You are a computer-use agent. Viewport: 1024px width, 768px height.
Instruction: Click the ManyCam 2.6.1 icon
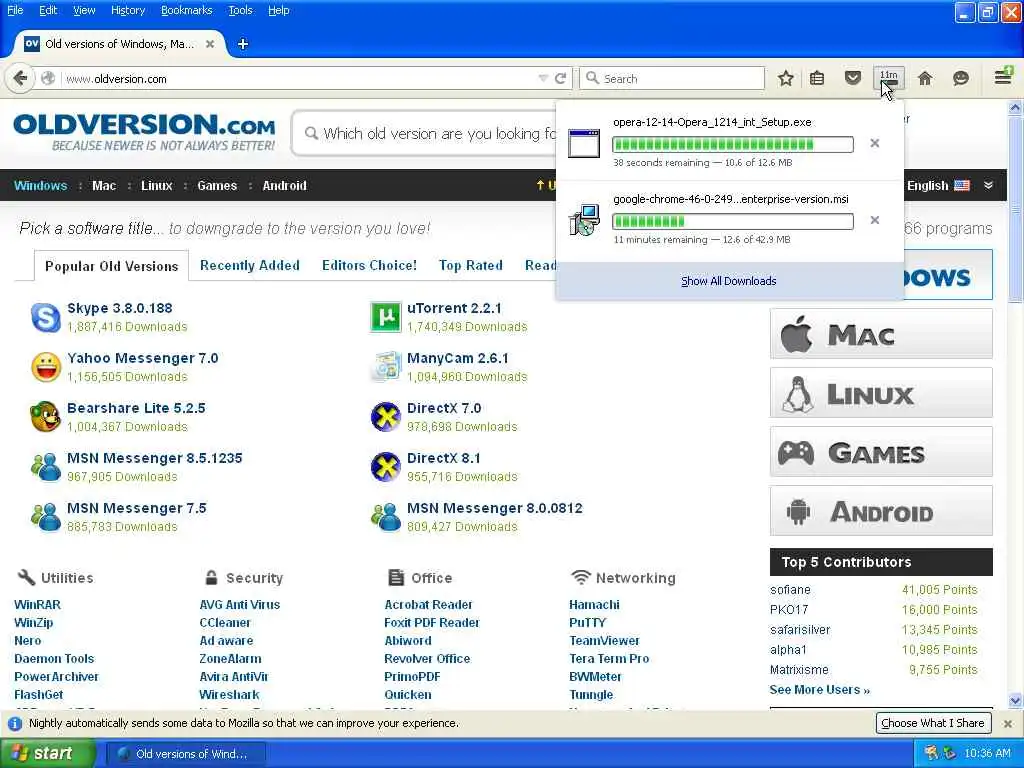coord(385,366)
